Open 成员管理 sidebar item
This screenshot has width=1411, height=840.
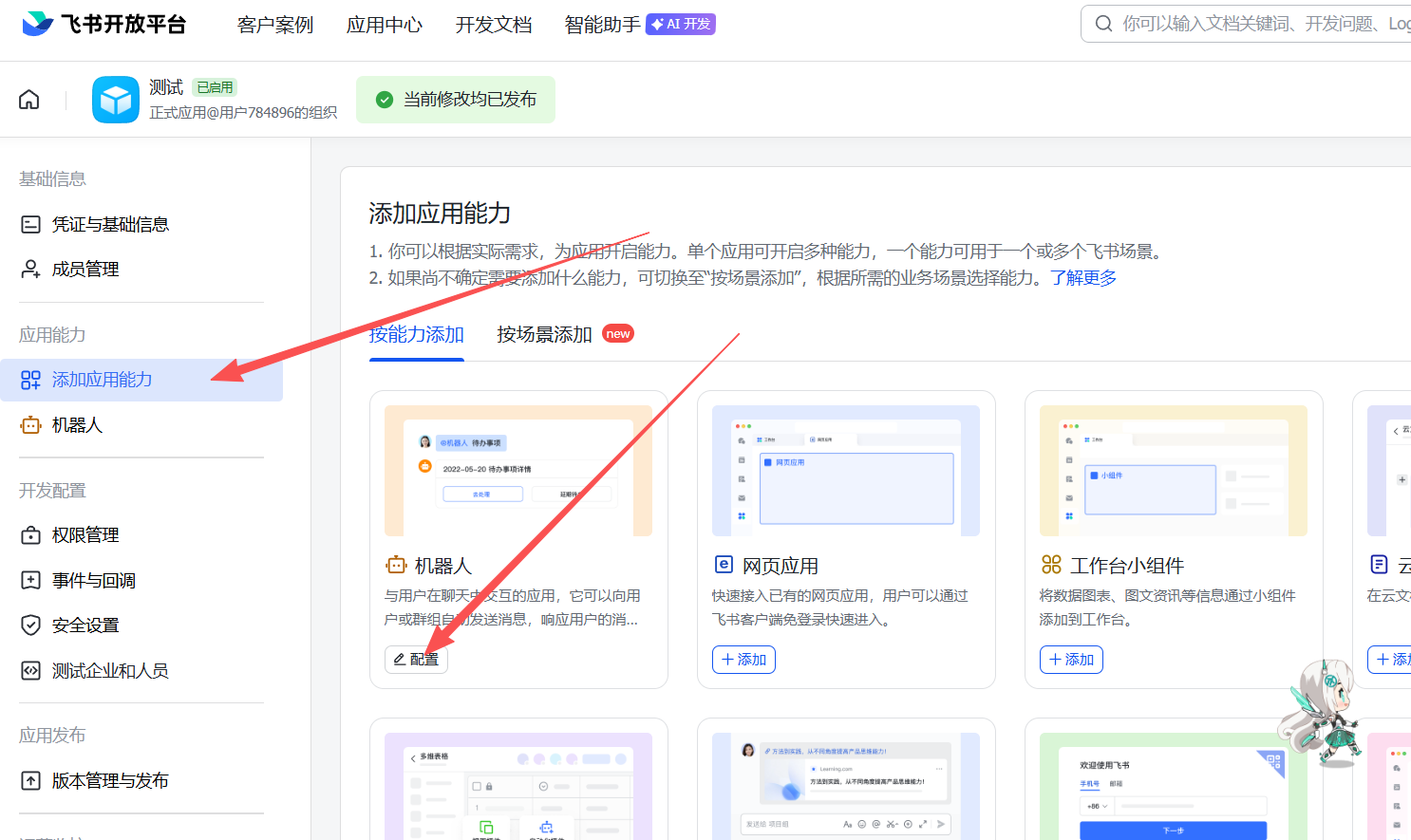(x=141, y=270)
